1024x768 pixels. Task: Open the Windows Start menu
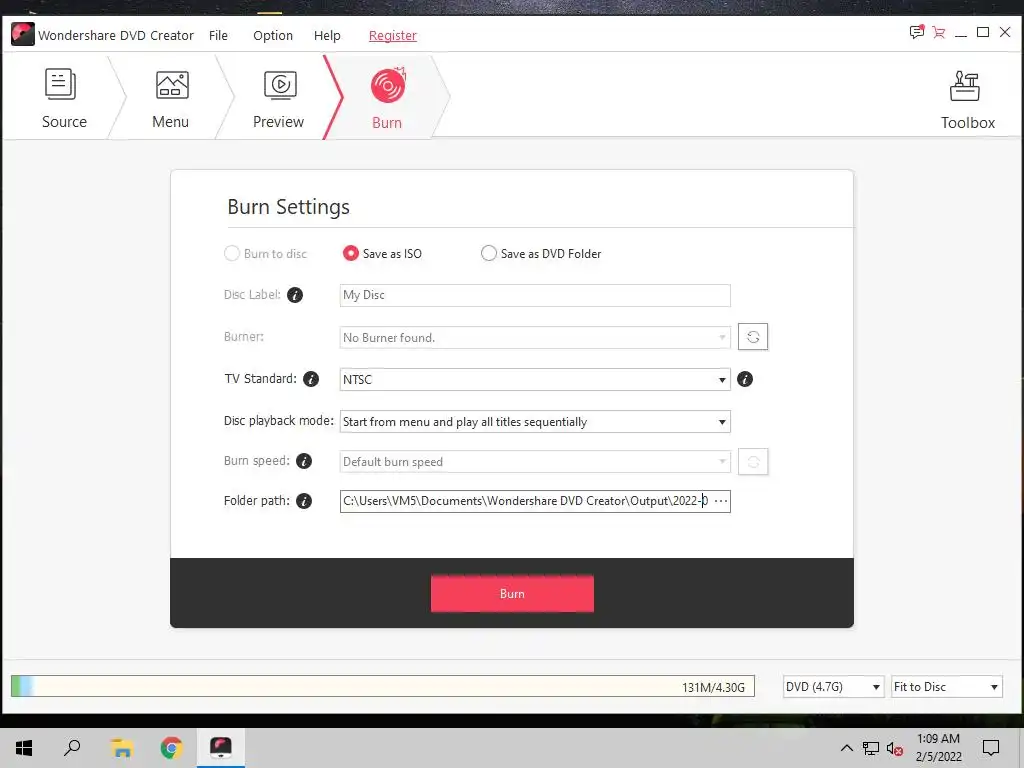click(x=24, y=748)
